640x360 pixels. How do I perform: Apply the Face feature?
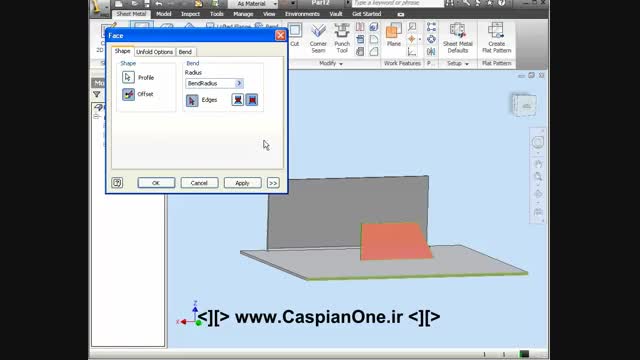[242, 183]
